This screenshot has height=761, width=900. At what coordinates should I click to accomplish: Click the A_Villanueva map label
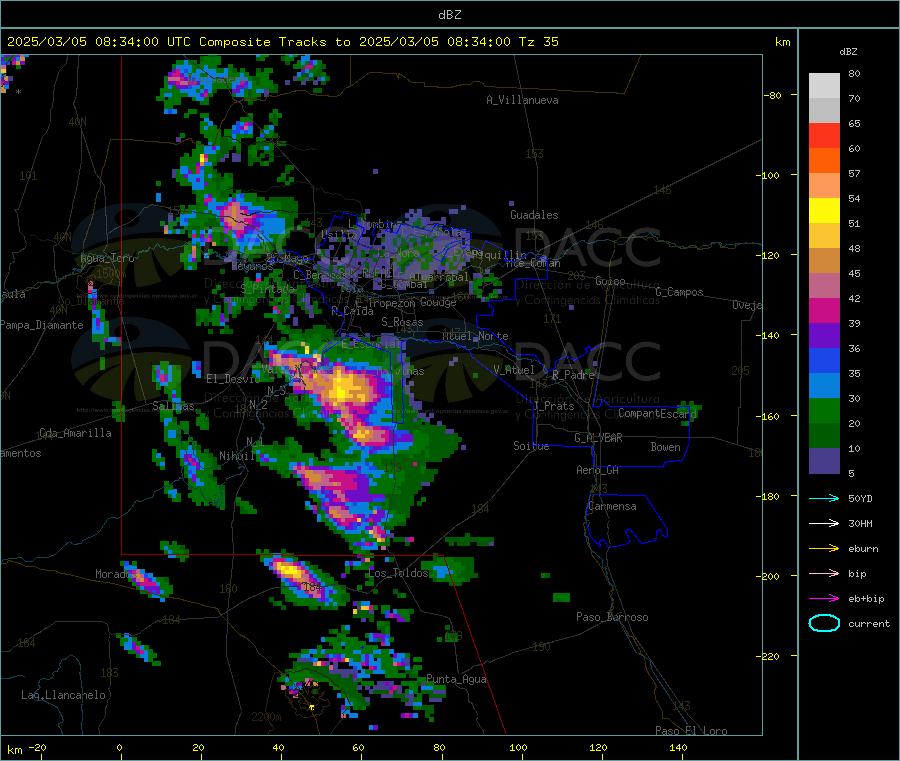(522, 100)
